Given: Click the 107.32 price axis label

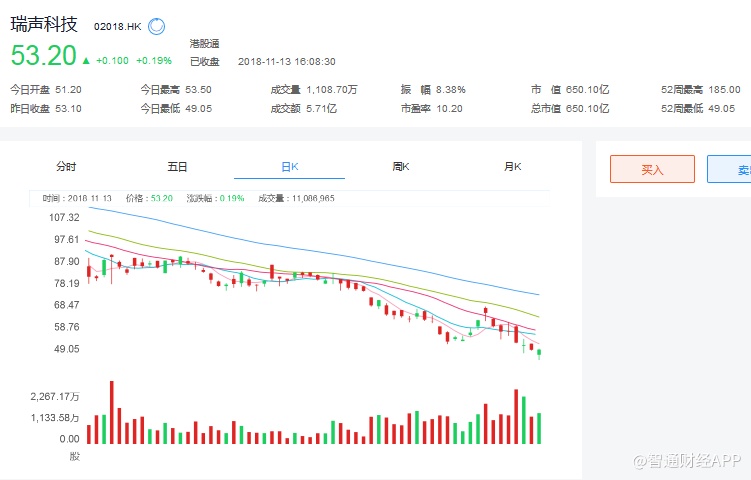Looking at the screenshot, I should pos(63,217).
